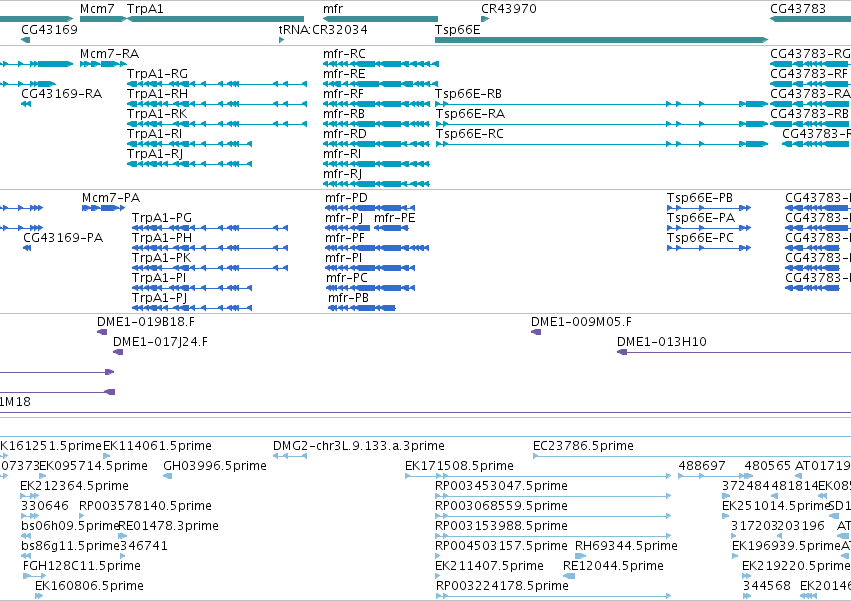Open the Mcm7-RA transcript
The image size is (851, 601).
pos(109,54)
